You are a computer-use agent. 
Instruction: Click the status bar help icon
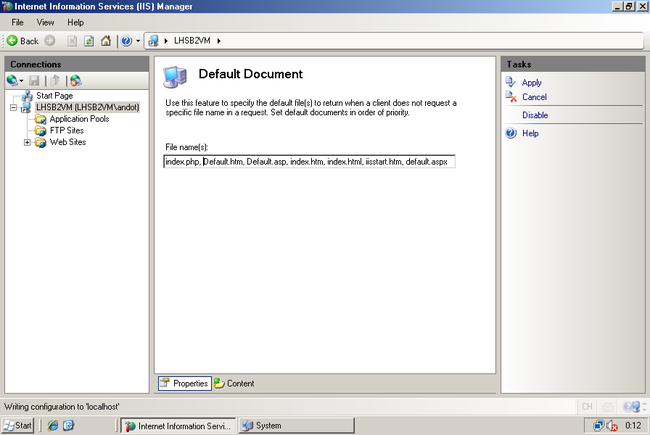(632, 407)
